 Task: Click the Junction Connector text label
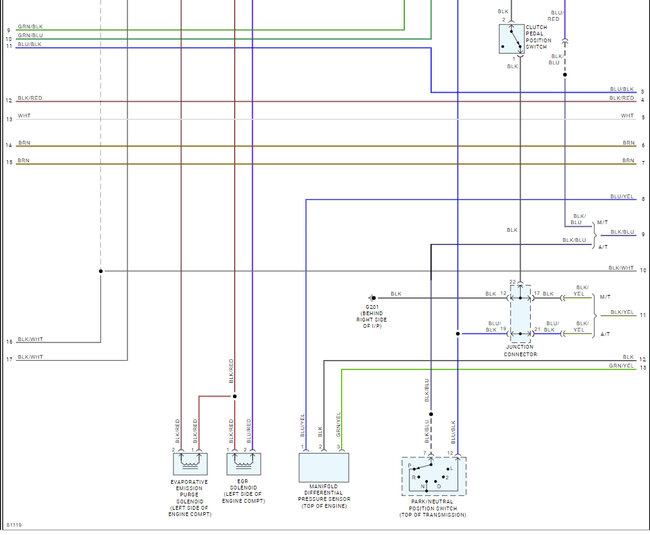[x=520, y=351]
